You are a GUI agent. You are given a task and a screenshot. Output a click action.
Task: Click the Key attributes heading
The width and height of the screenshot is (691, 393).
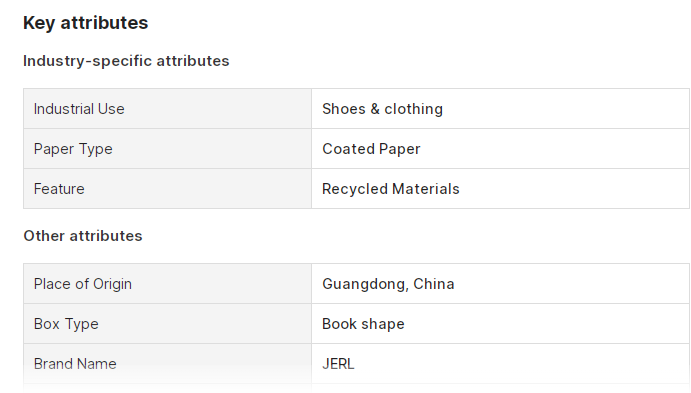point(85,23)
